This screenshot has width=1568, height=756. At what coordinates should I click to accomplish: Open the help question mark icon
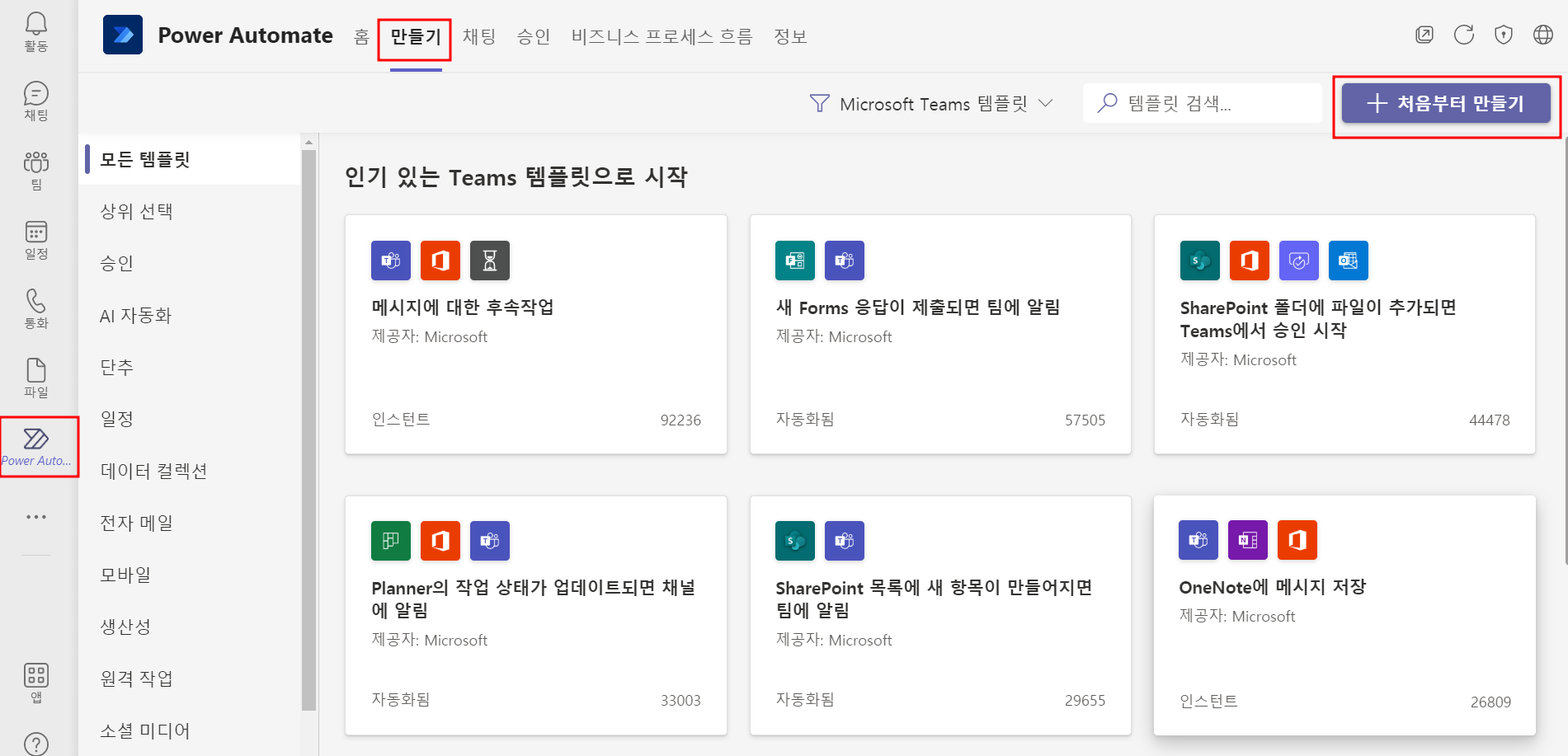click(x=36, y=744)
